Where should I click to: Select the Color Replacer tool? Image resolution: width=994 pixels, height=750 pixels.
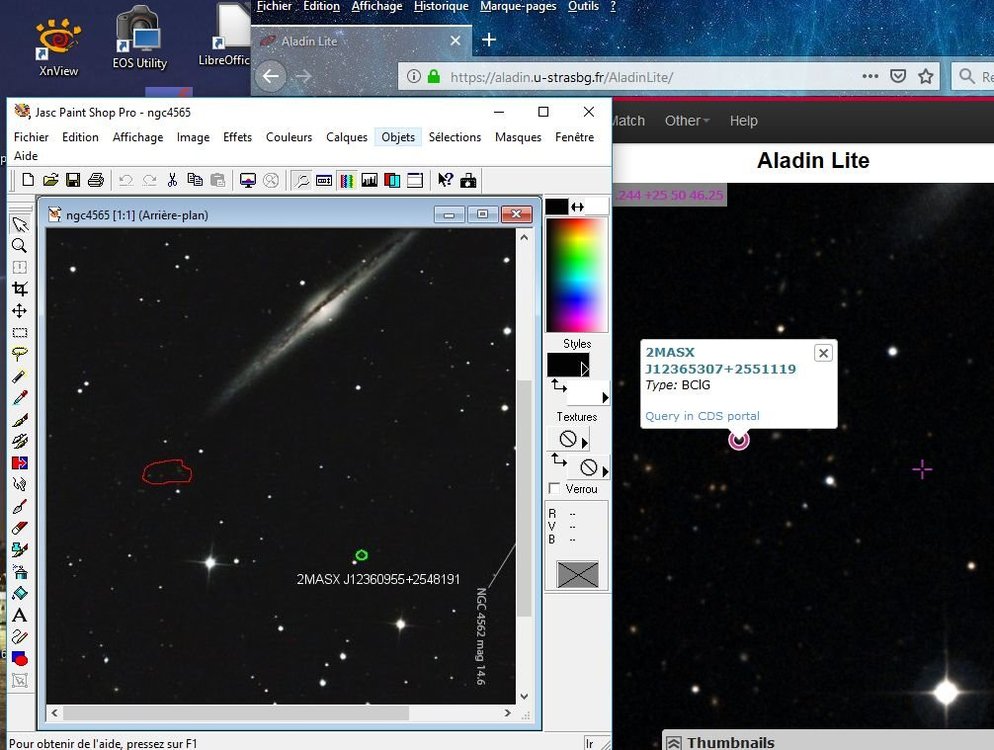tap(20, 463)
